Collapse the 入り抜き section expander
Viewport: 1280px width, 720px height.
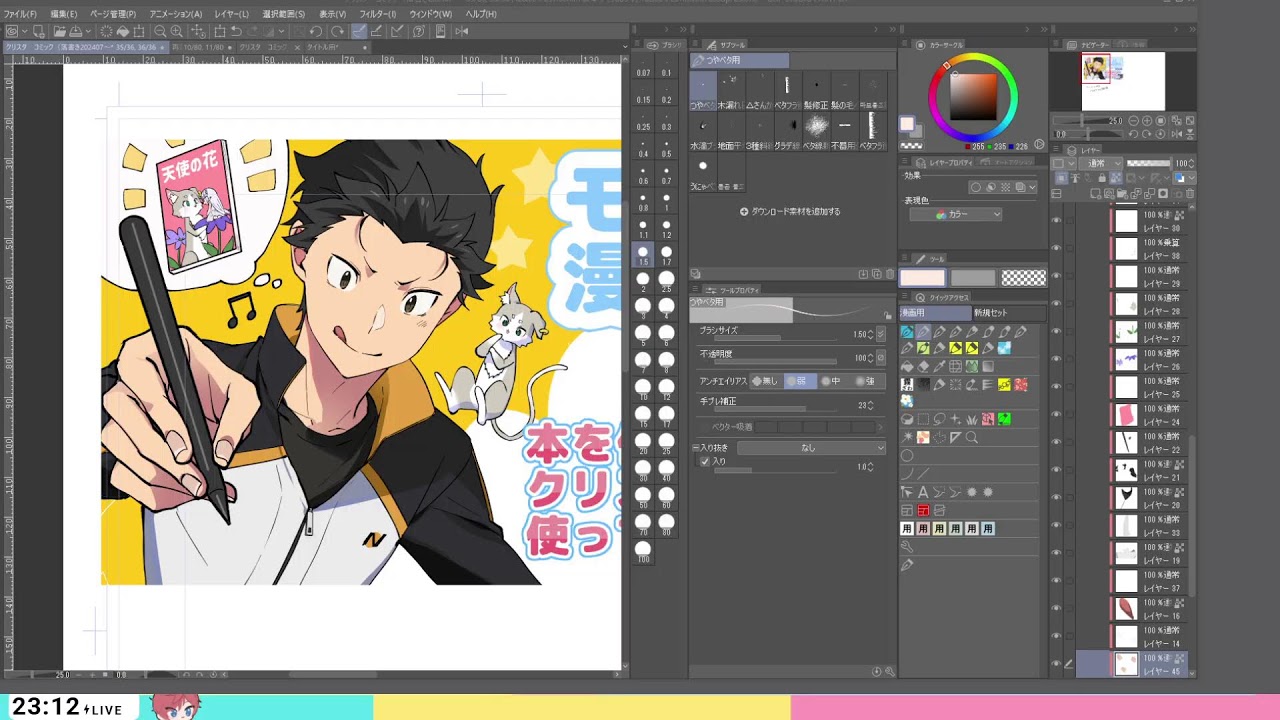coord(695,448)
